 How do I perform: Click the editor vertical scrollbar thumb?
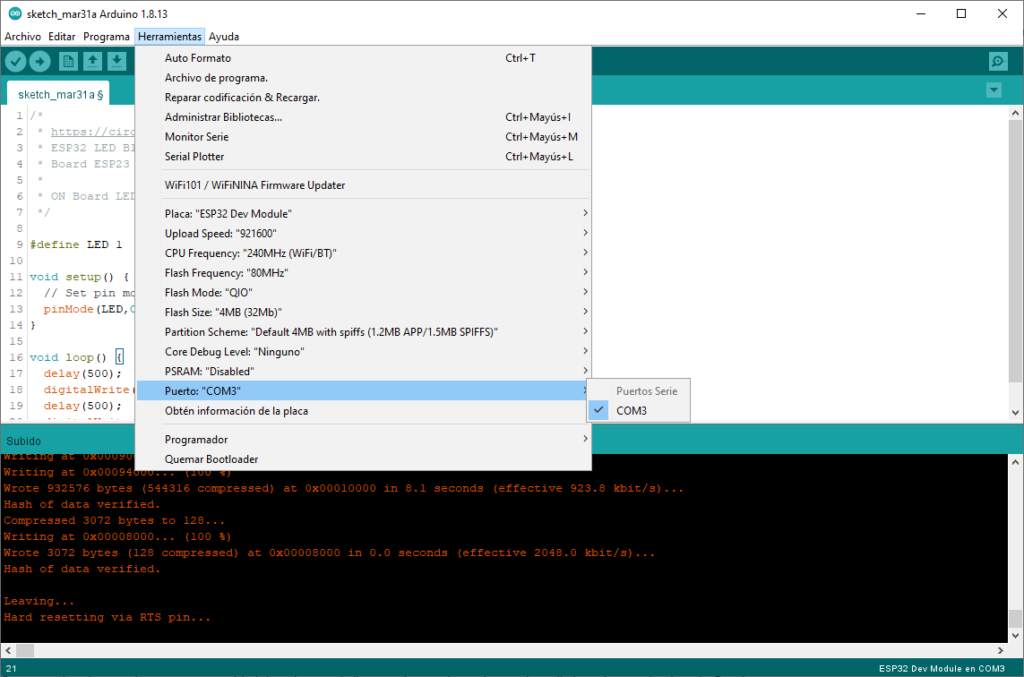[x=1015, y=251]
